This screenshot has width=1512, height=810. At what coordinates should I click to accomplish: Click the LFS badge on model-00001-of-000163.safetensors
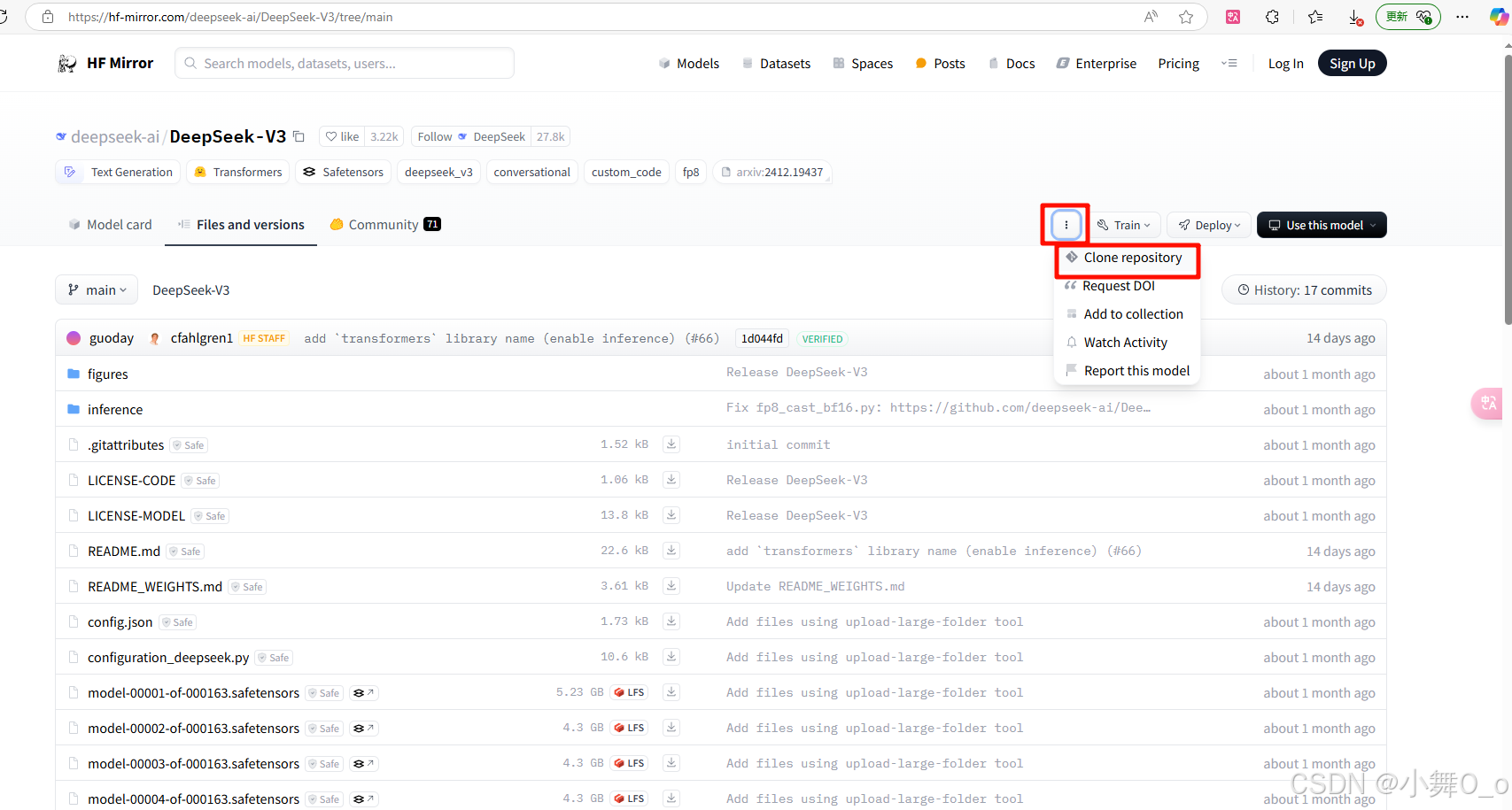pos(629,692)
